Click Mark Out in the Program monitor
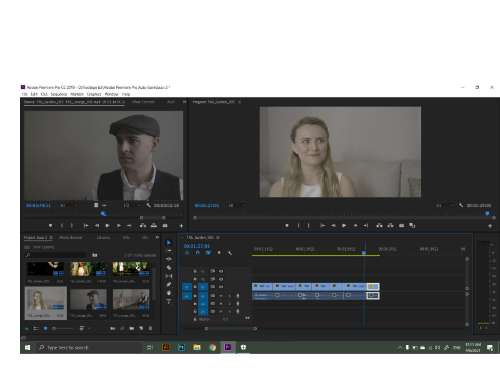This screenshot has width=500, height=375. click(309, 226)
